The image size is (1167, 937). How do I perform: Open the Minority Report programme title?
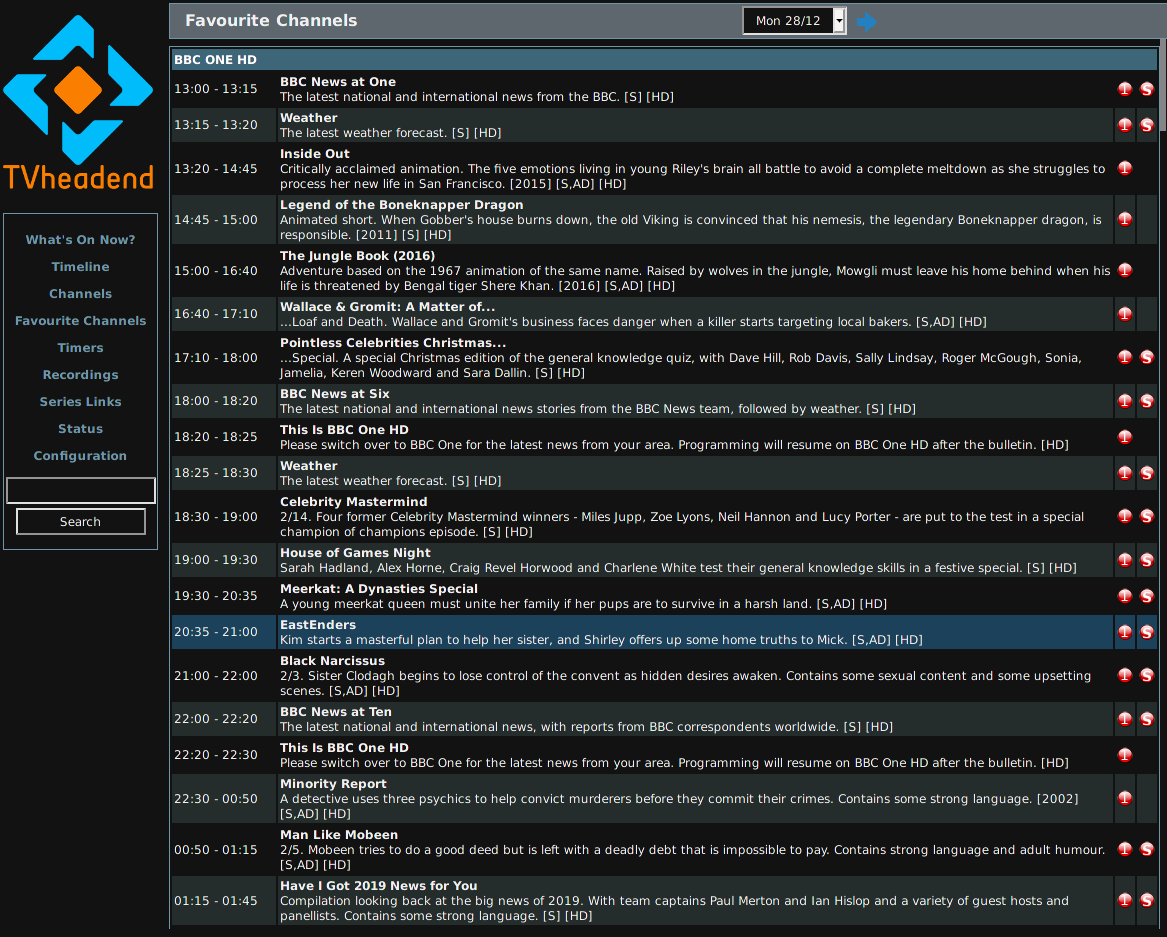pyautogui.click(x=333, y=784)
